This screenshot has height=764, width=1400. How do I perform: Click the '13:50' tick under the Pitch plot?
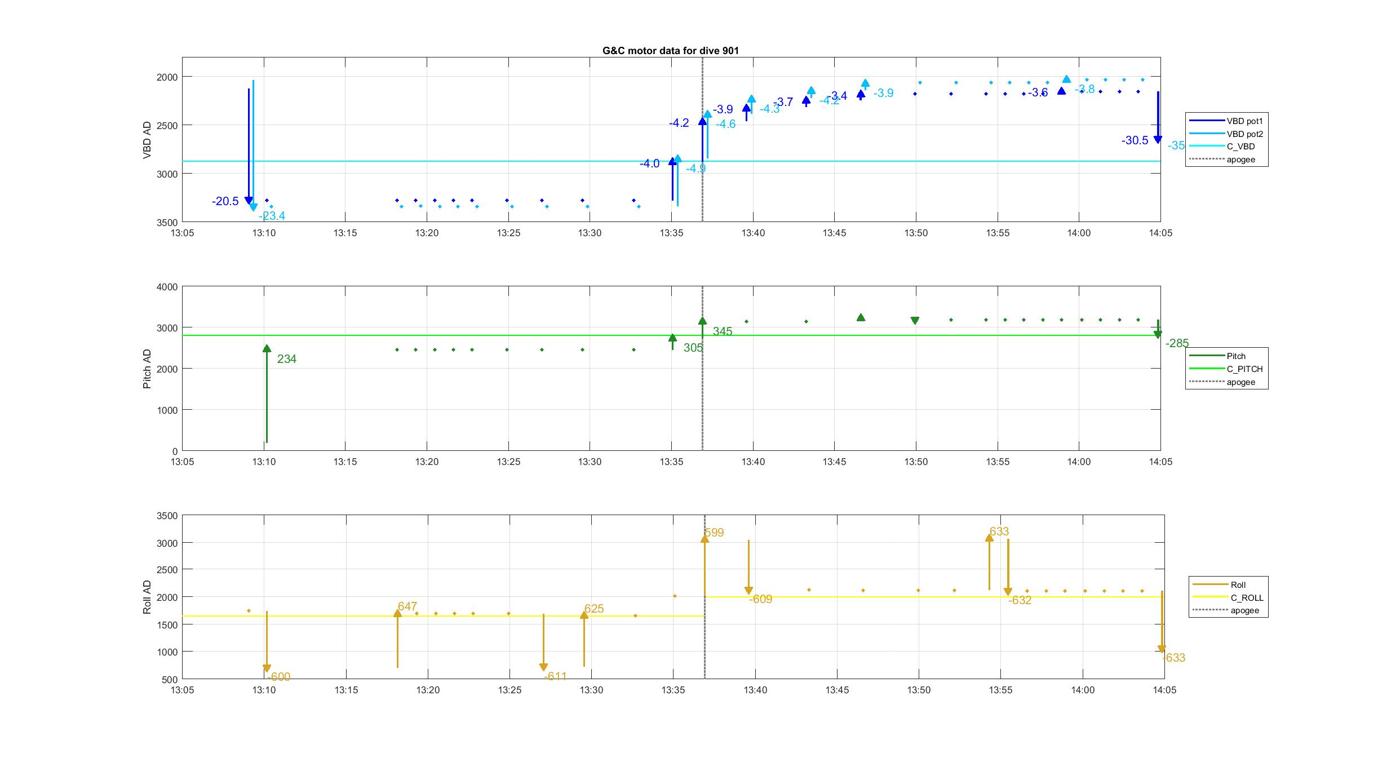pos(916,462)
